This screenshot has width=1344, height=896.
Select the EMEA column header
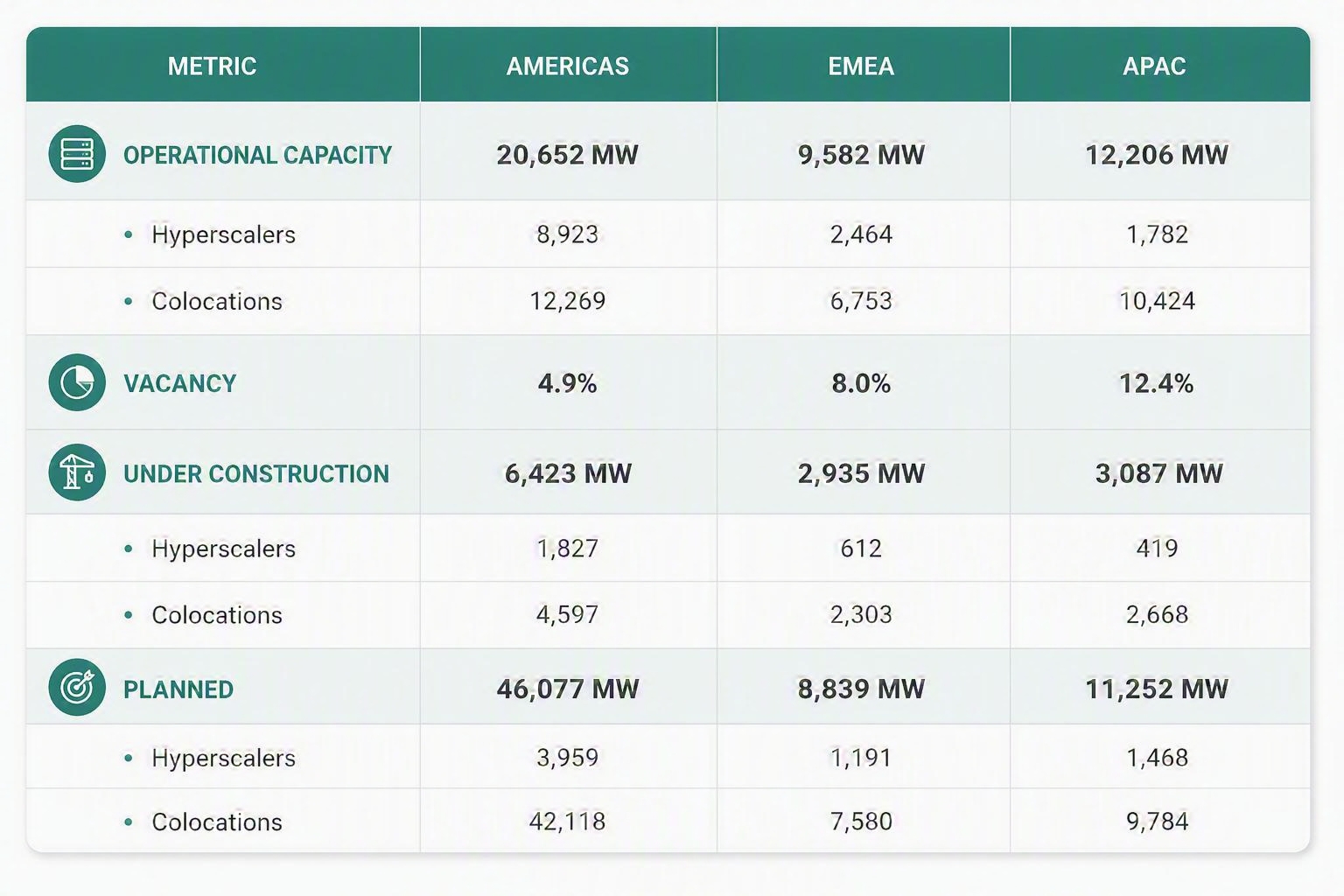pyautogui.click(x=862, y=66)
